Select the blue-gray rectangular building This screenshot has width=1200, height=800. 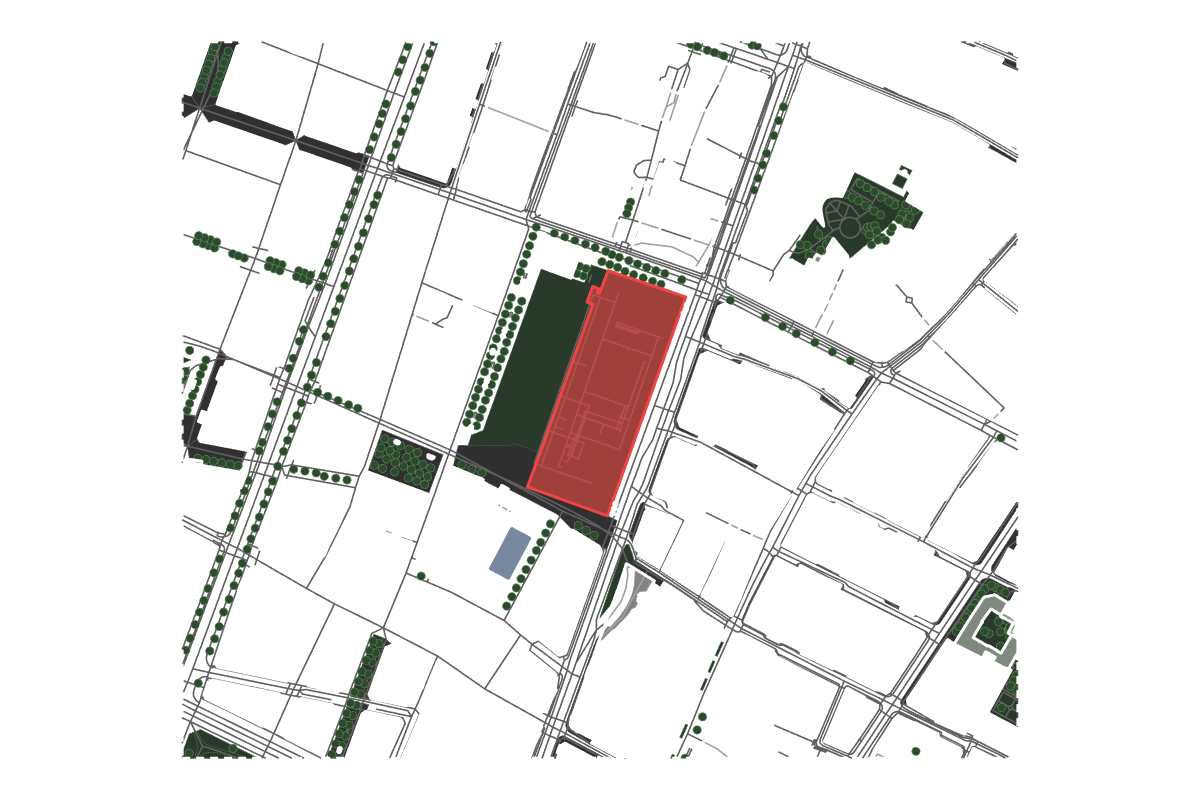[510, 553]
